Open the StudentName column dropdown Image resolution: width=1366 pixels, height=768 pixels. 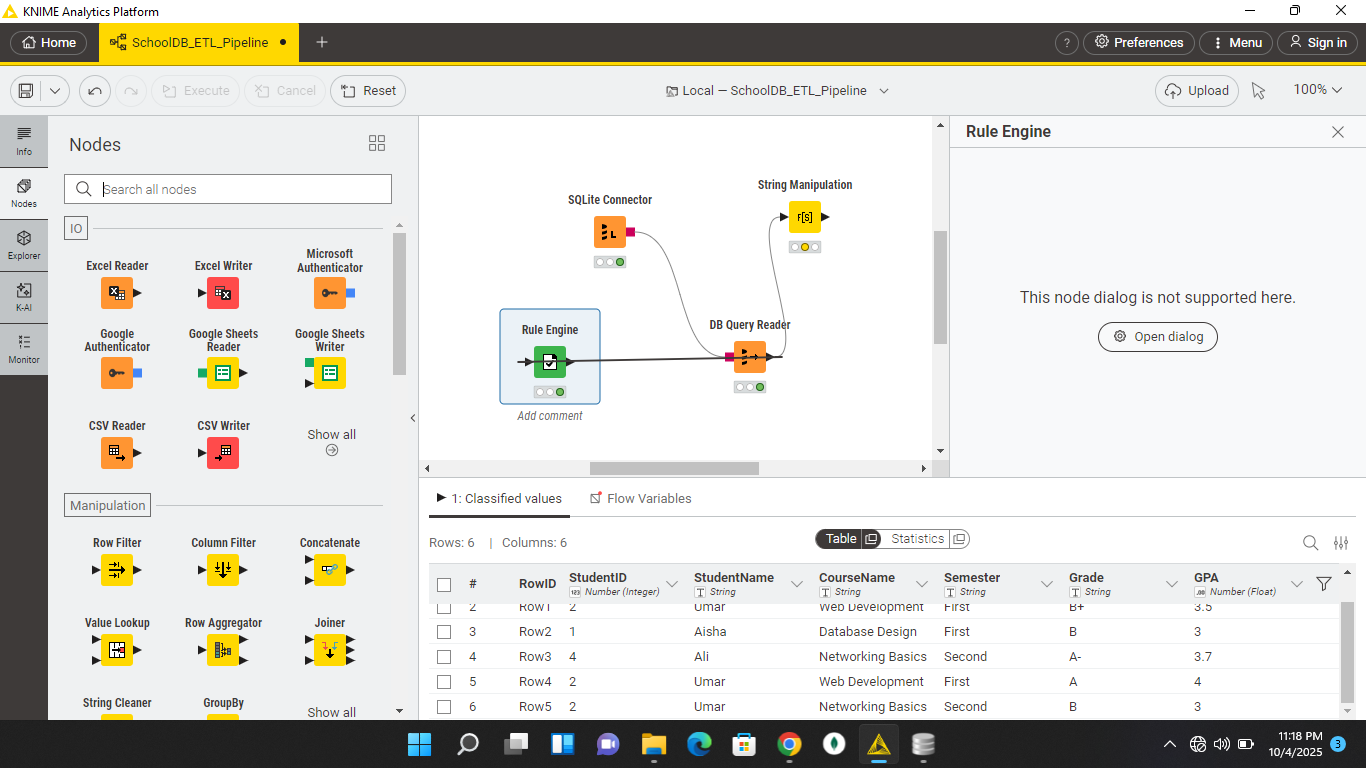click(797, 583)
